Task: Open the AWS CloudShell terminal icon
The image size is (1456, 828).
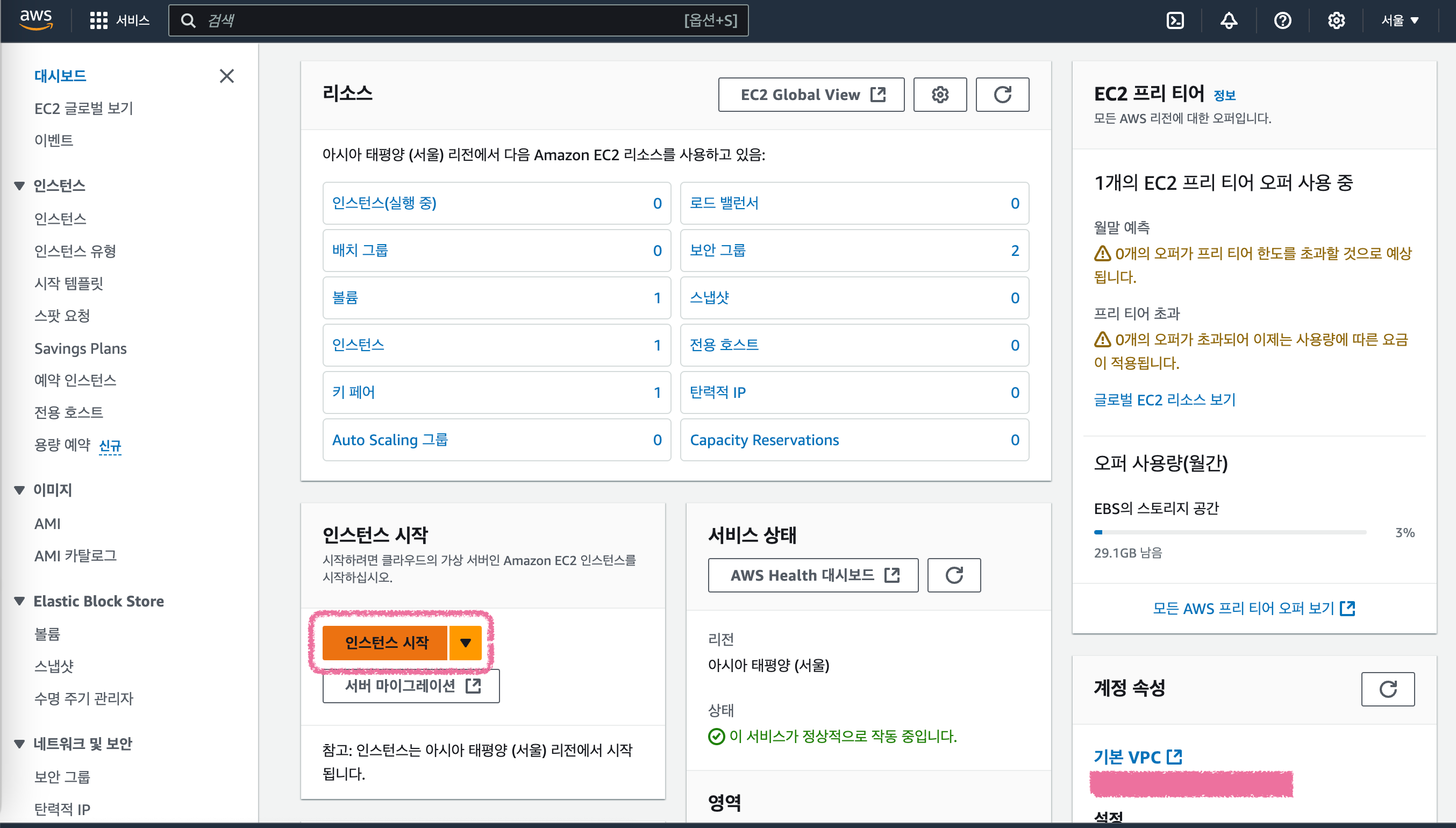Action: pyautogui.click(x=1175, y=20)
